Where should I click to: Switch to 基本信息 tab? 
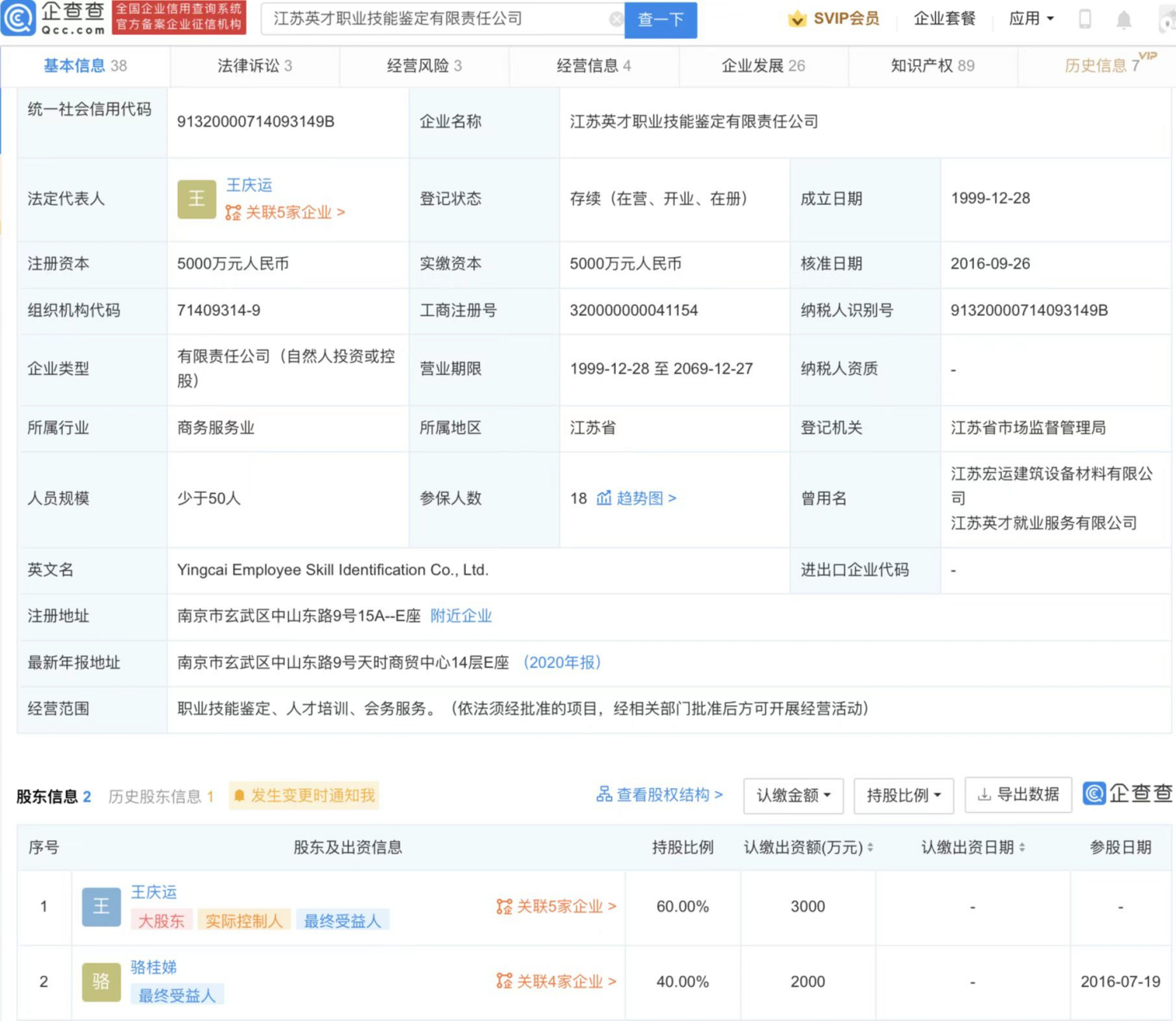point(85,66)
